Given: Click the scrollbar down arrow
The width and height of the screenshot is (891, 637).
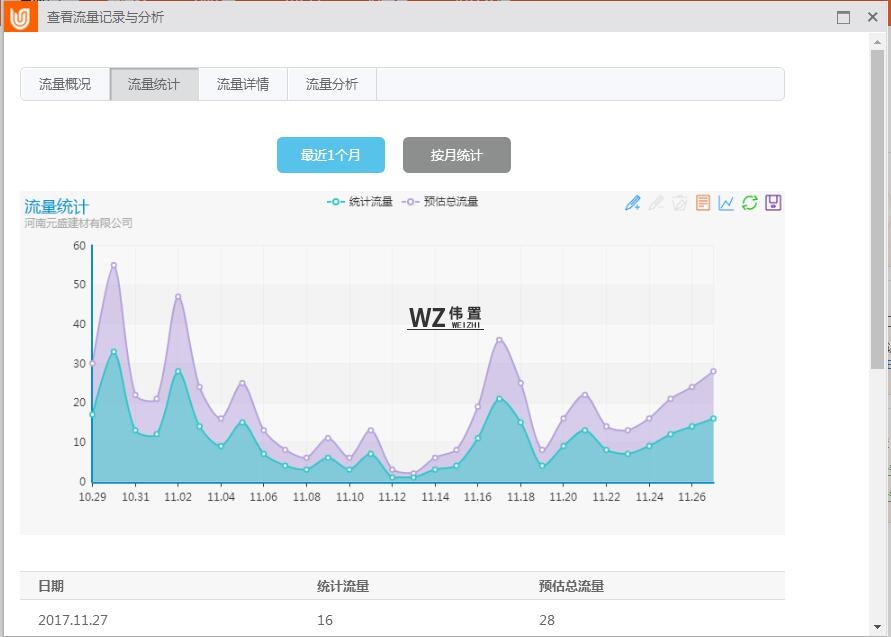Looking at the screenshot, I should (x=877, y=626).
